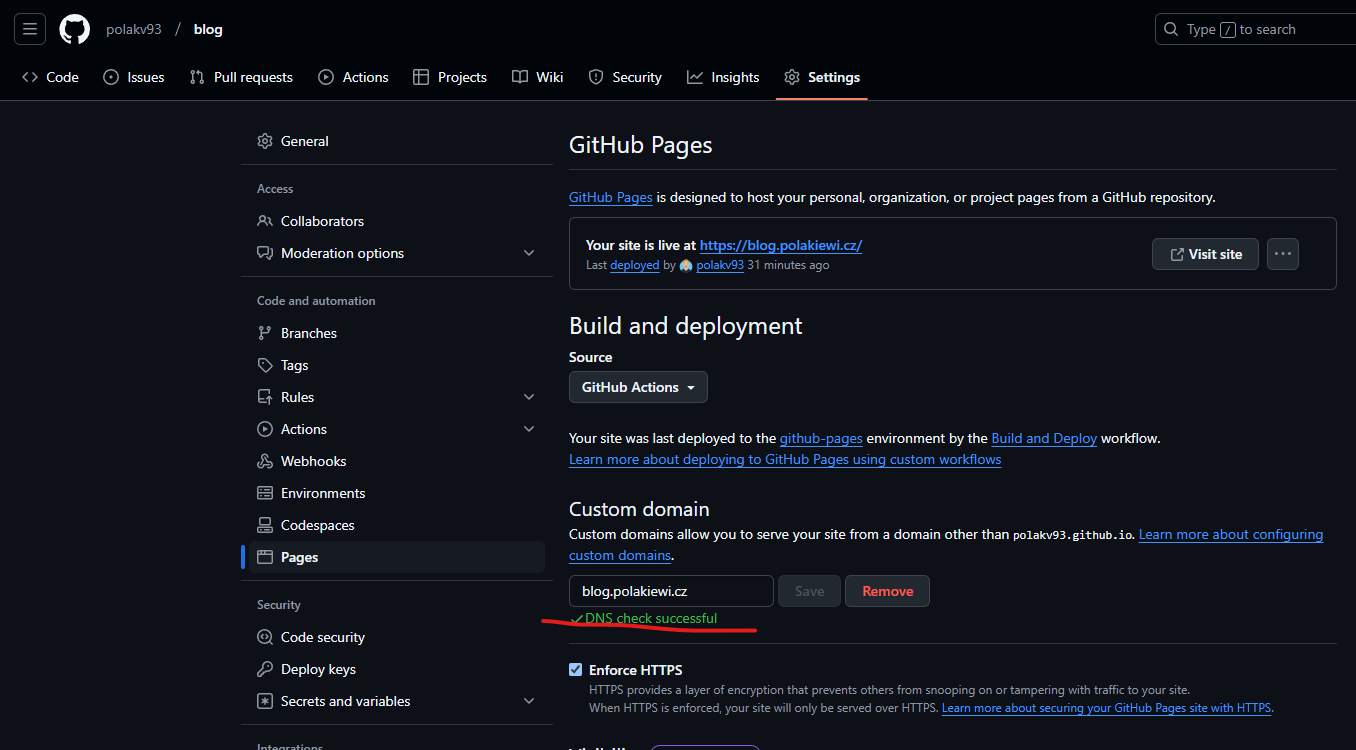Click polakv93 owner in breadcrumb
The width and height of the screenshot is (1356, 750).
(134, 29)
